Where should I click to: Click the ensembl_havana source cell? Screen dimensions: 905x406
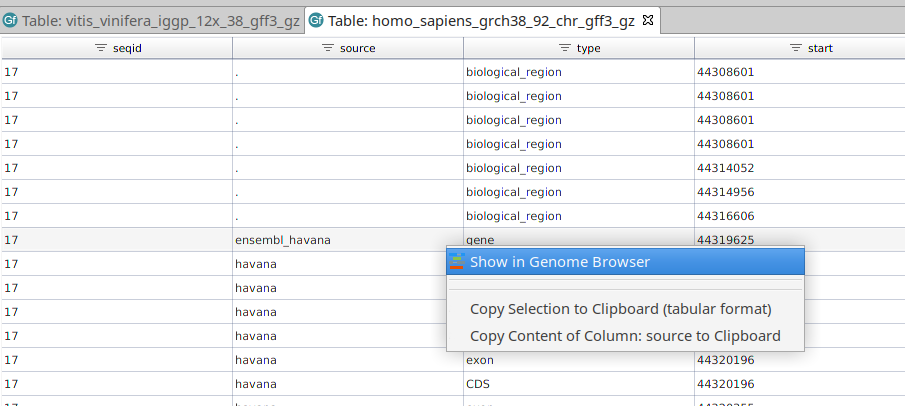[x=282, y=240]
